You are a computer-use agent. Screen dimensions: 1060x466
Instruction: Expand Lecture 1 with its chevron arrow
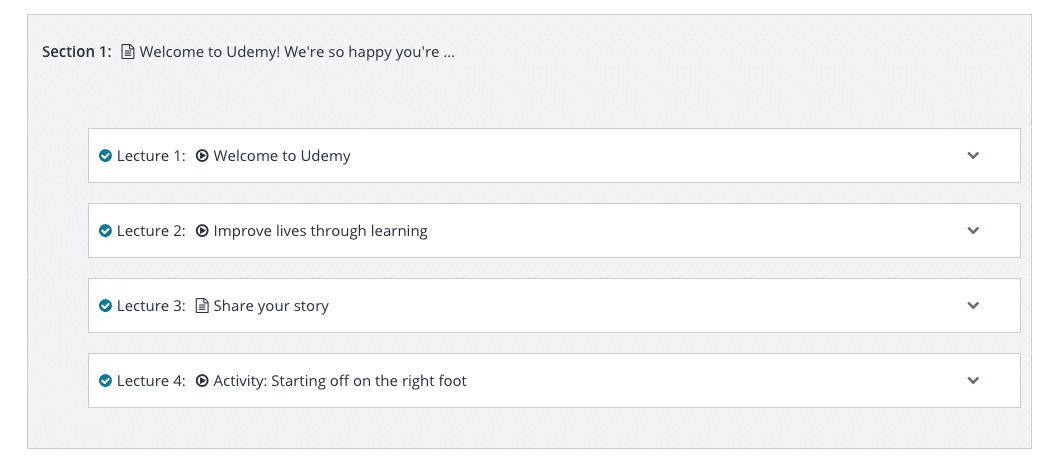(973, 156)
